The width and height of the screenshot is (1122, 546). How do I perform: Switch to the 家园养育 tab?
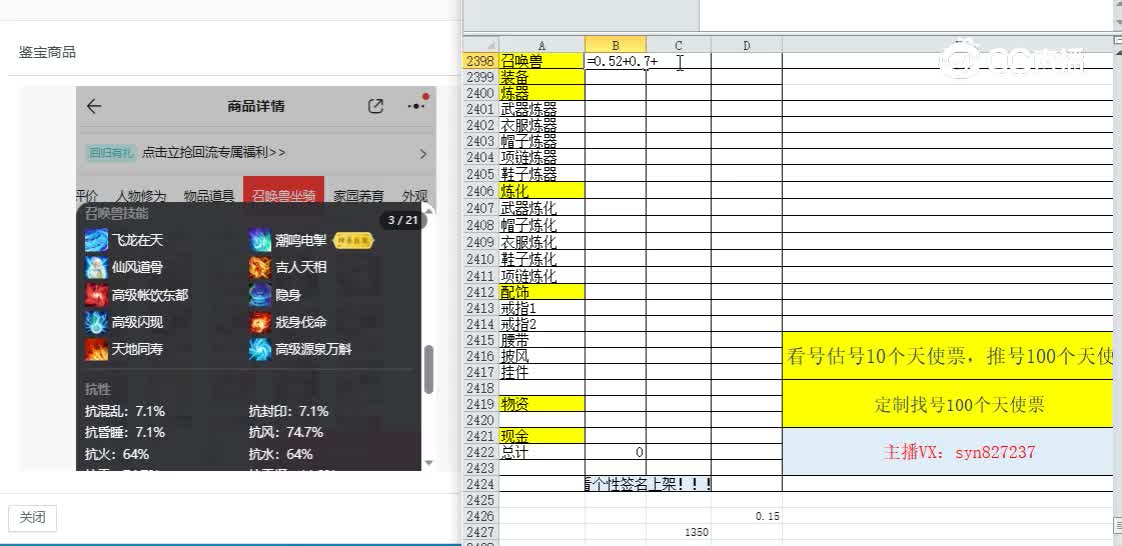358,195
